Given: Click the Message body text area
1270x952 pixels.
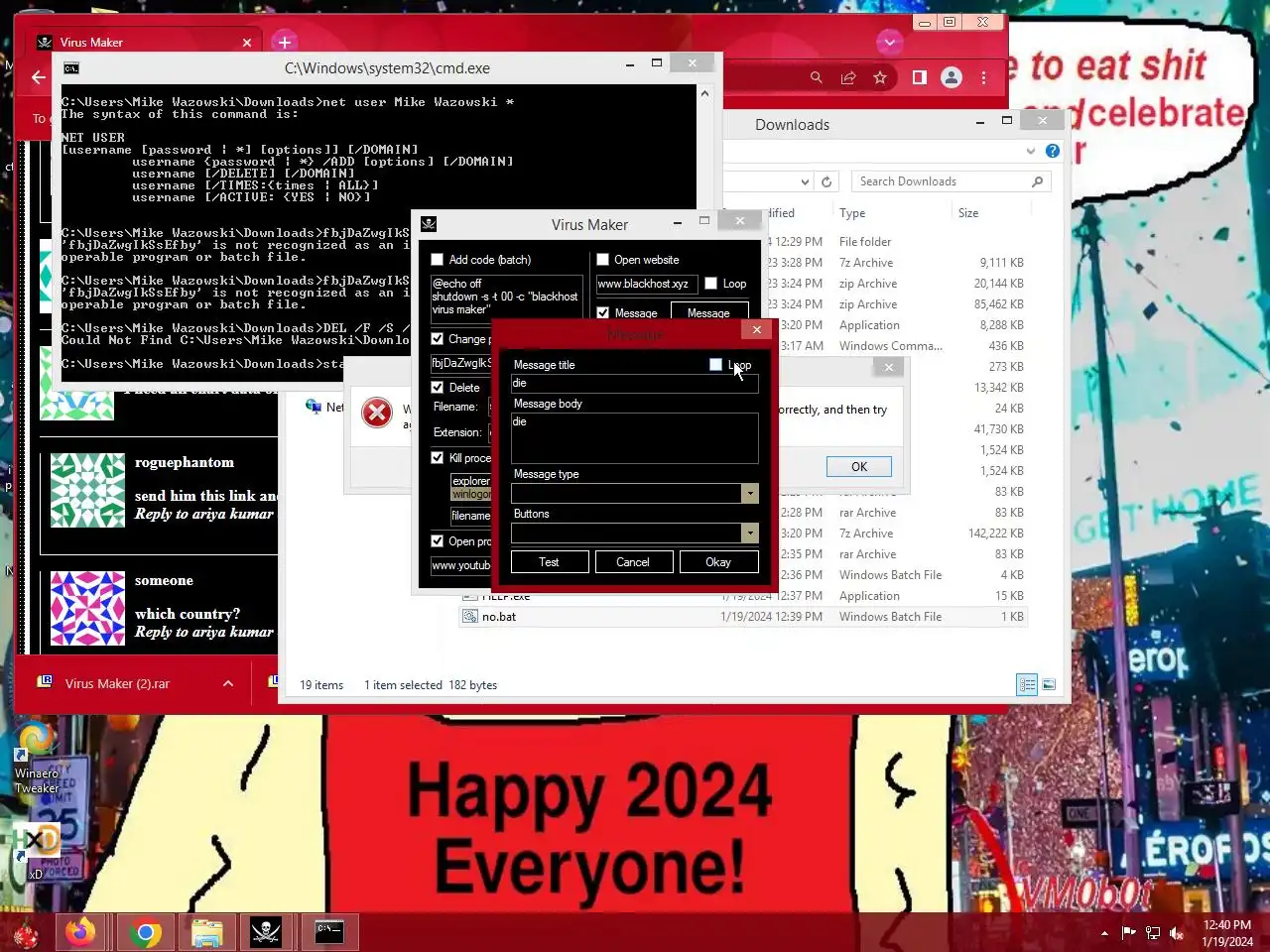Looking at the screenshot, I should click(x=635, y=437).
